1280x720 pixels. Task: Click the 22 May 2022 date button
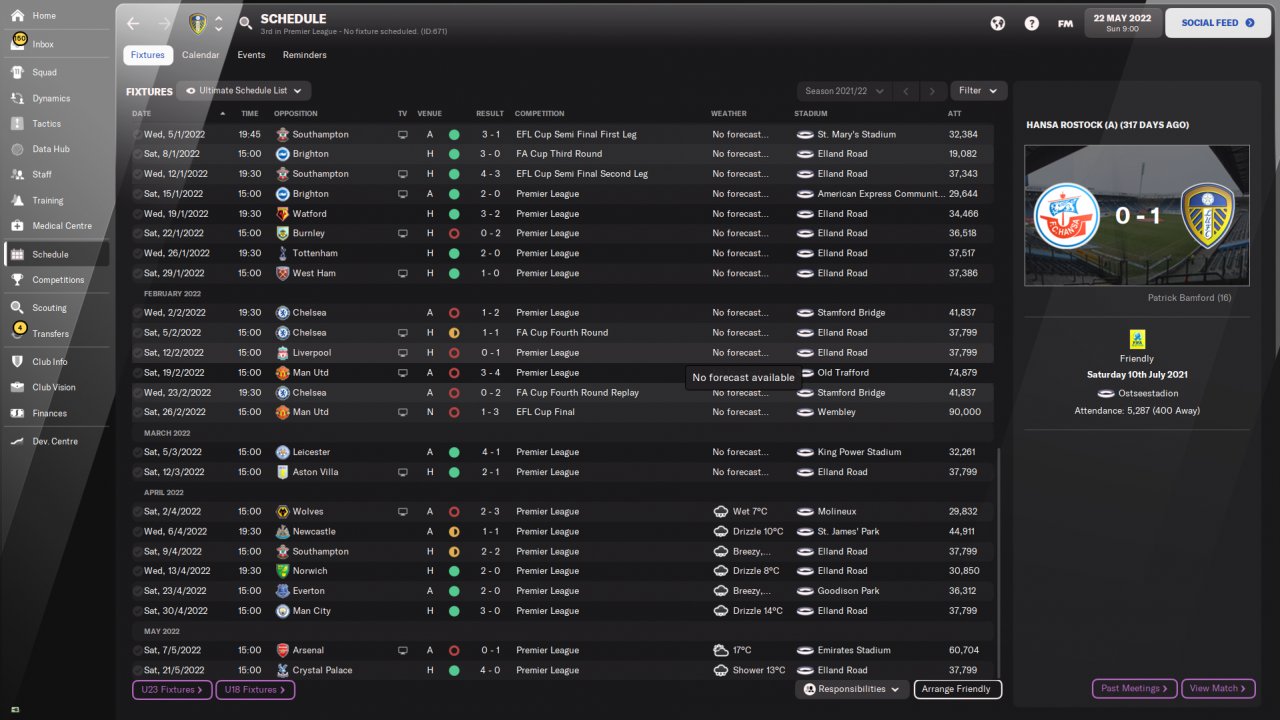(1122, 23)
